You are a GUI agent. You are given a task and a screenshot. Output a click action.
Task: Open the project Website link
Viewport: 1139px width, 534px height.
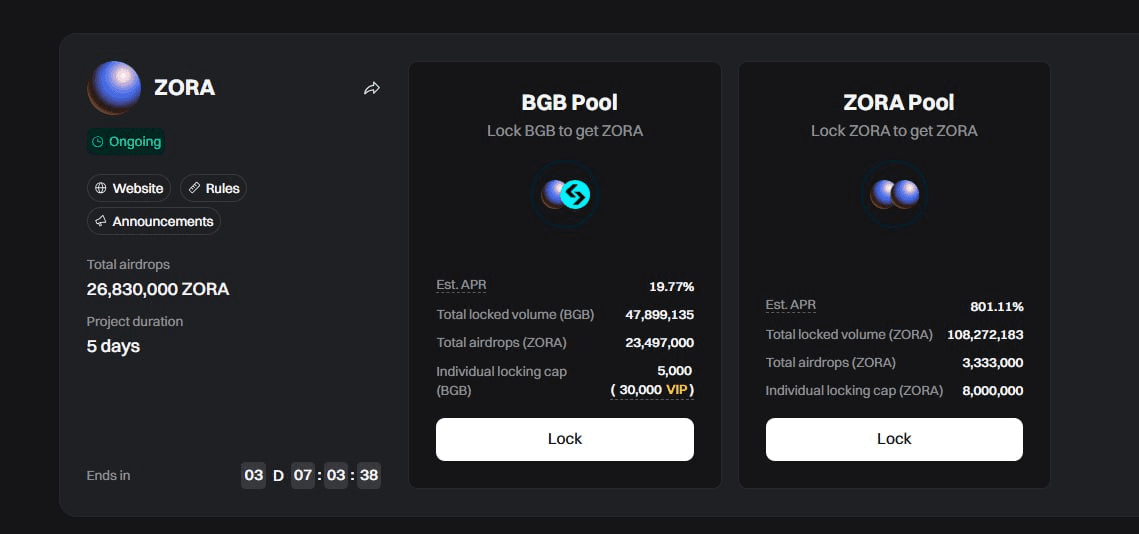129,188
